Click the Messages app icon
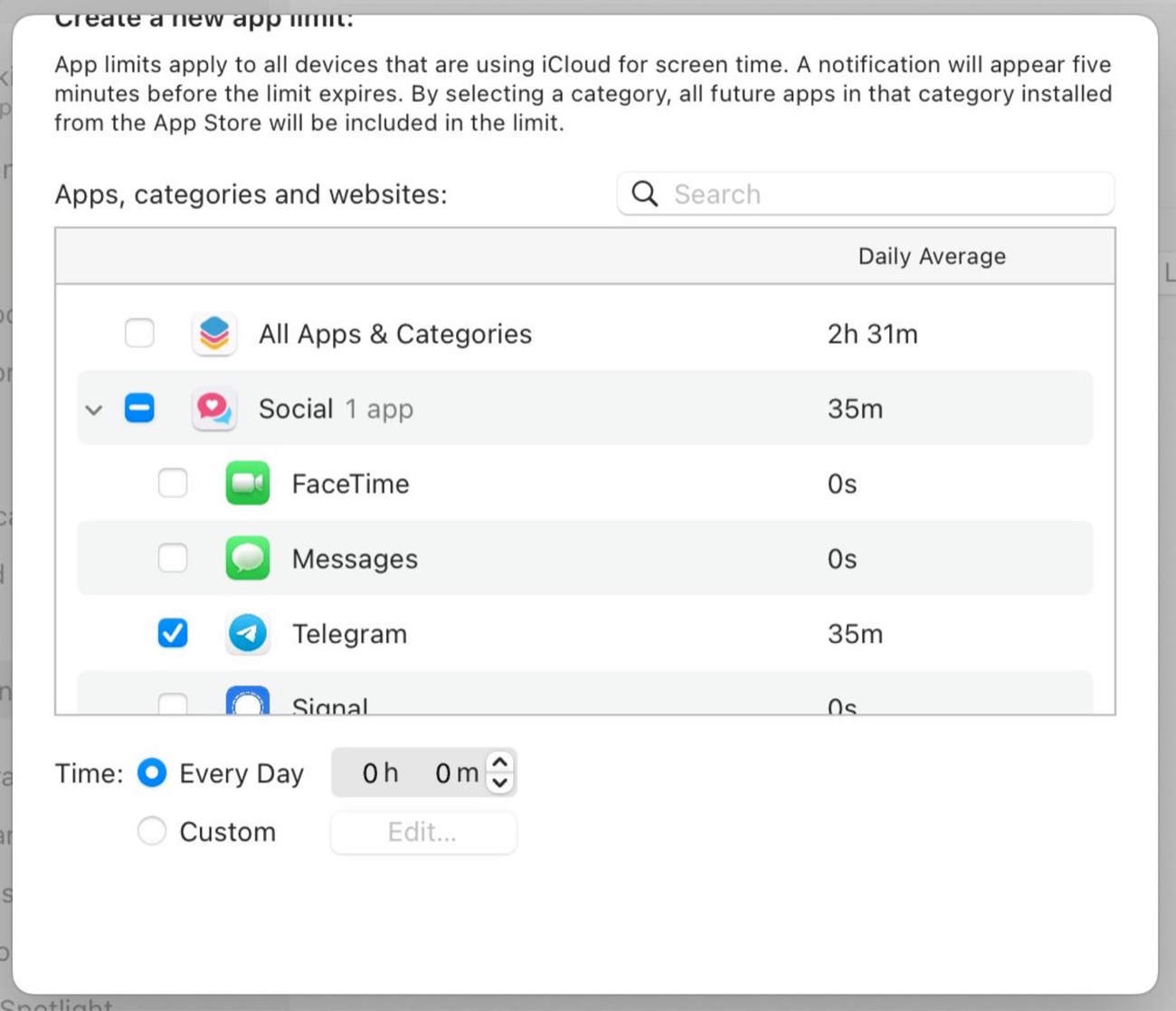 (247, 559)
